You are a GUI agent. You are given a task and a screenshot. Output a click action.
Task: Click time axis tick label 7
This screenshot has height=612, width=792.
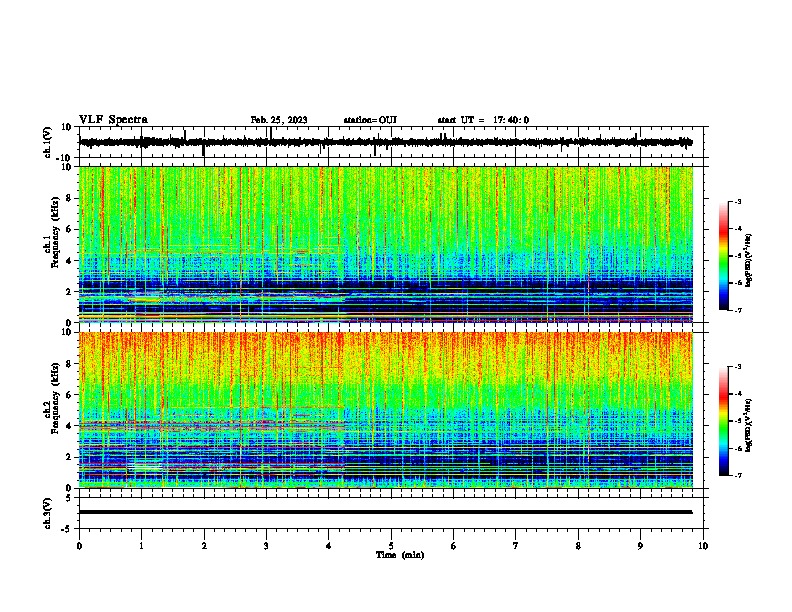click(x=516, y=546)
